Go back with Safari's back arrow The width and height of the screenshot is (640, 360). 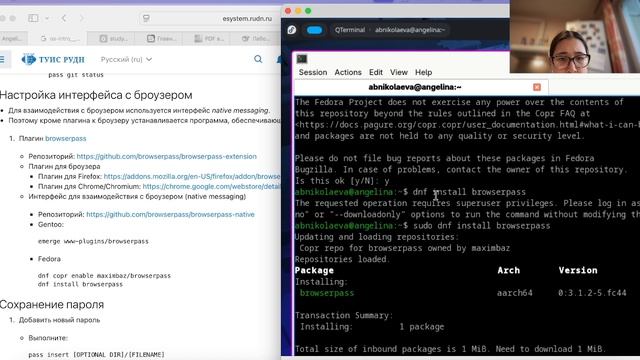(x=64, y=18)
